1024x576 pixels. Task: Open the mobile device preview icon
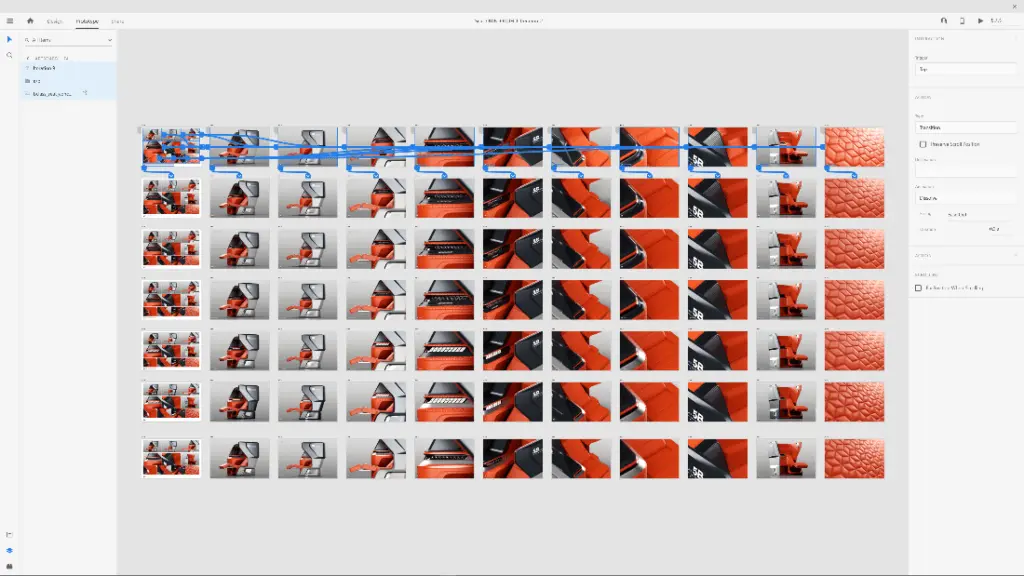pyautogui.click(x=962, y=21)
